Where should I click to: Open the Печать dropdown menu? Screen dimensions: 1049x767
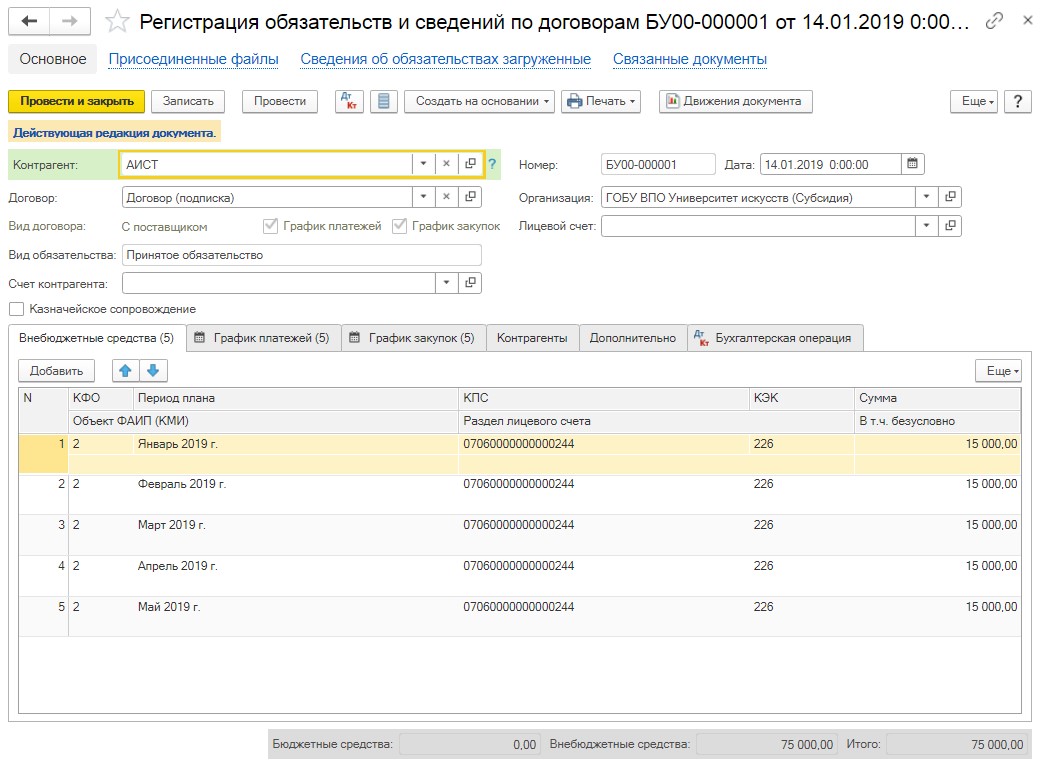[x=600, y=101]
